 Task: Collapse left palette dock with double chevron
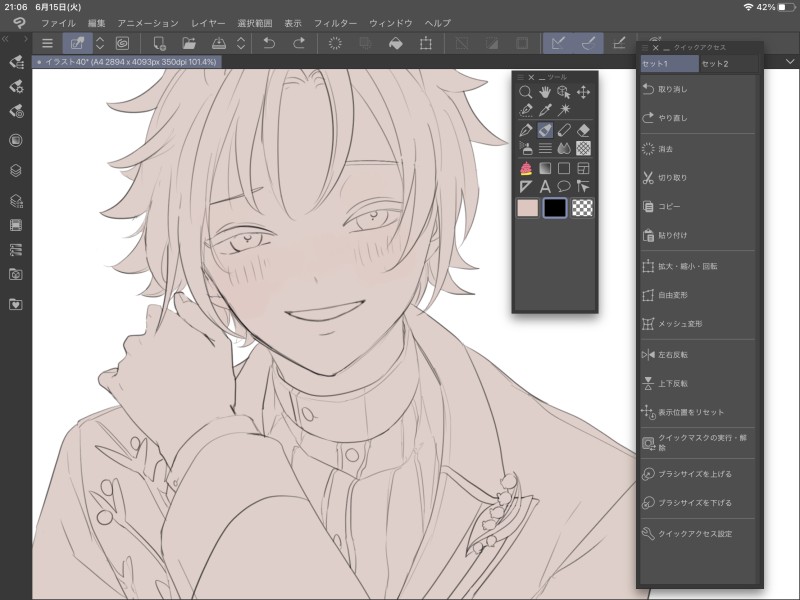pos(5,39)
